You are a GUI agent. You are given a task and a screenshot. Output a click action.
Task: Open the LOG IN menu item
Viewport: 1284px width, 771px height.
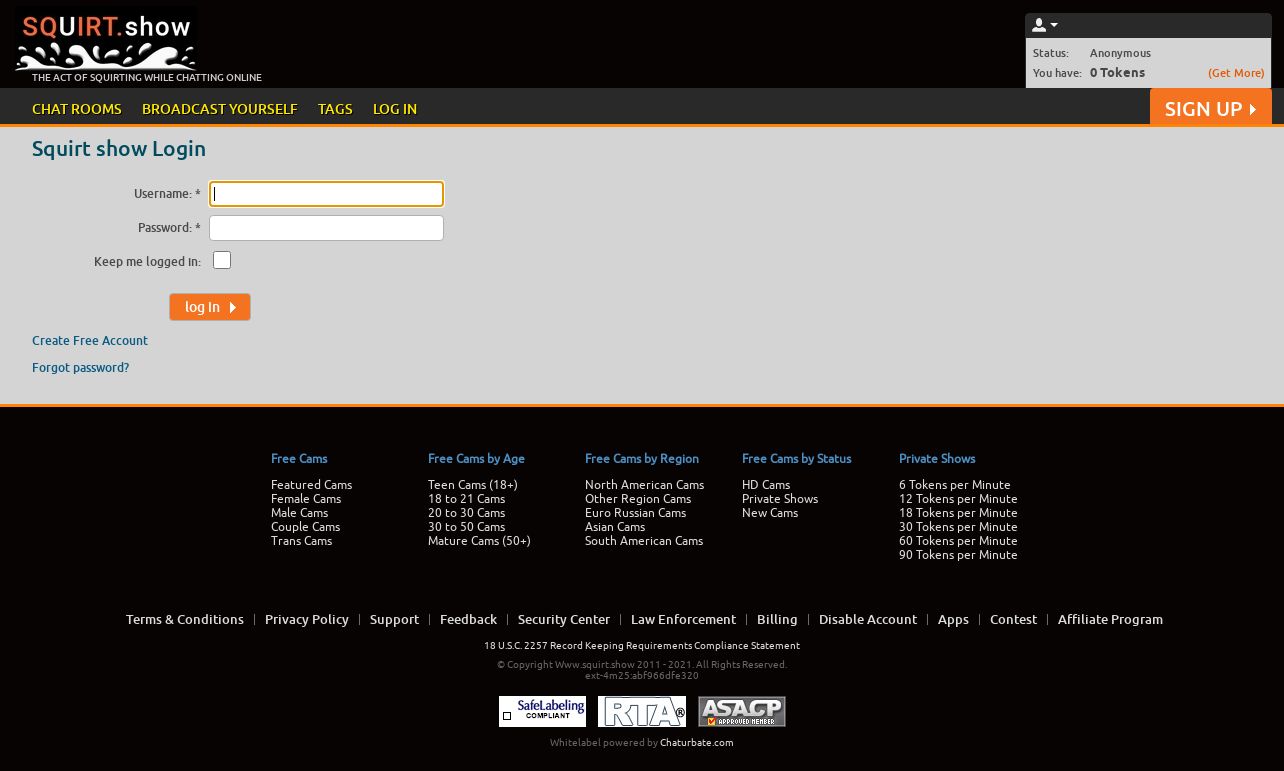coord(395,109)
